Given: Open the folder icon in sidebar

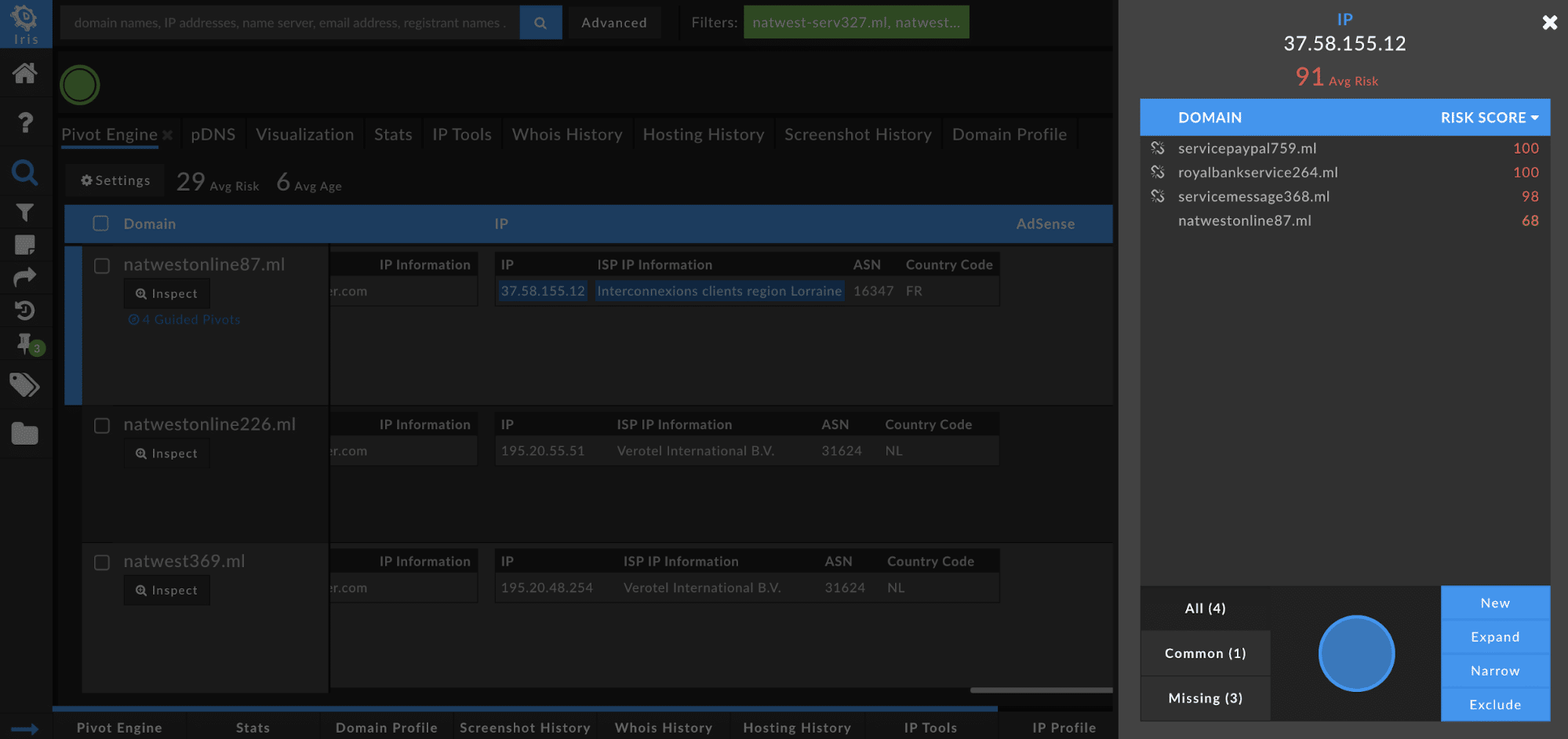Looking at the screenshot, I should [x=24, y=433].
